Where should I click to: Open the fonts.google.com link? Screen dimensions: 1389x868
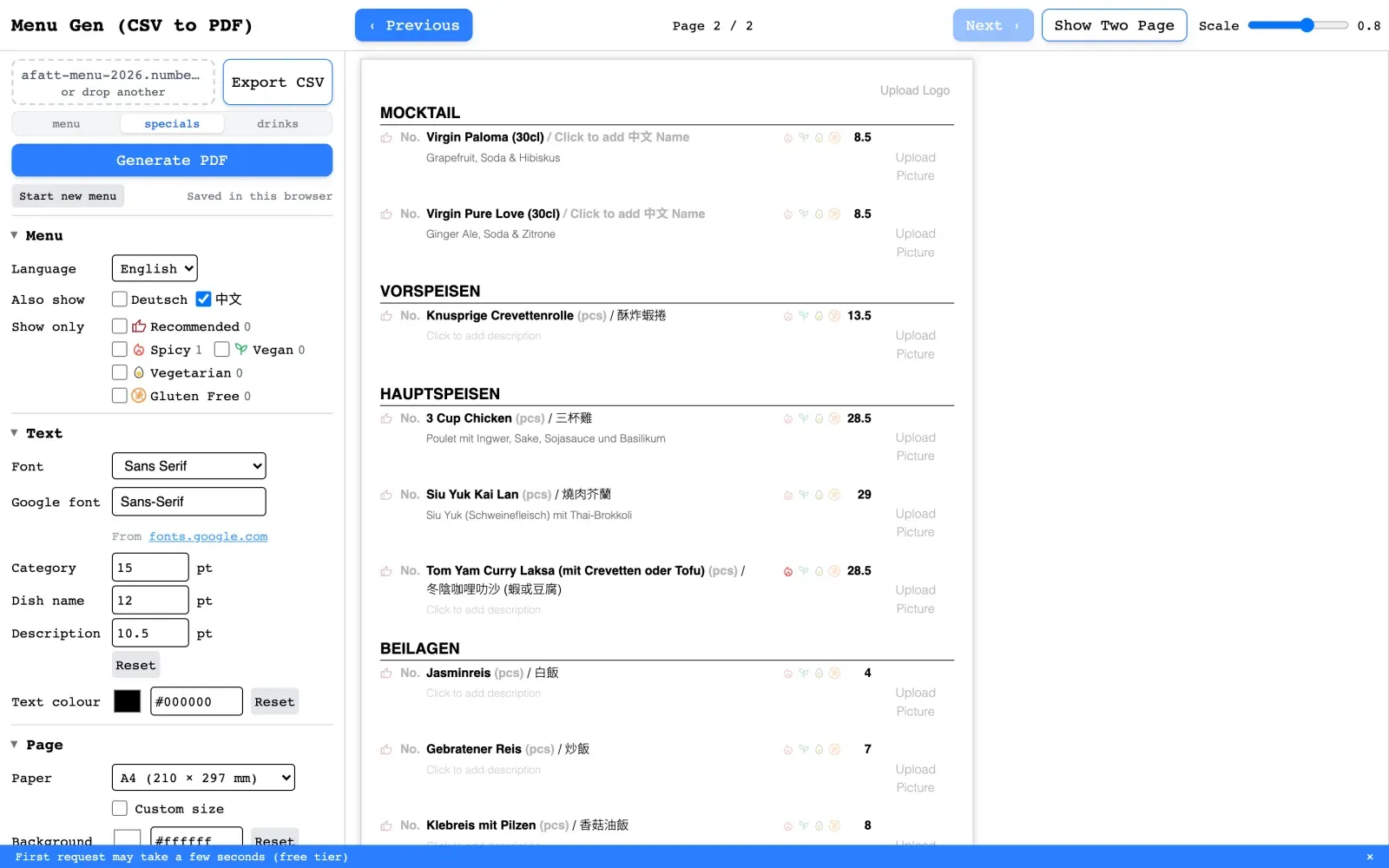(x=208, y=536)
